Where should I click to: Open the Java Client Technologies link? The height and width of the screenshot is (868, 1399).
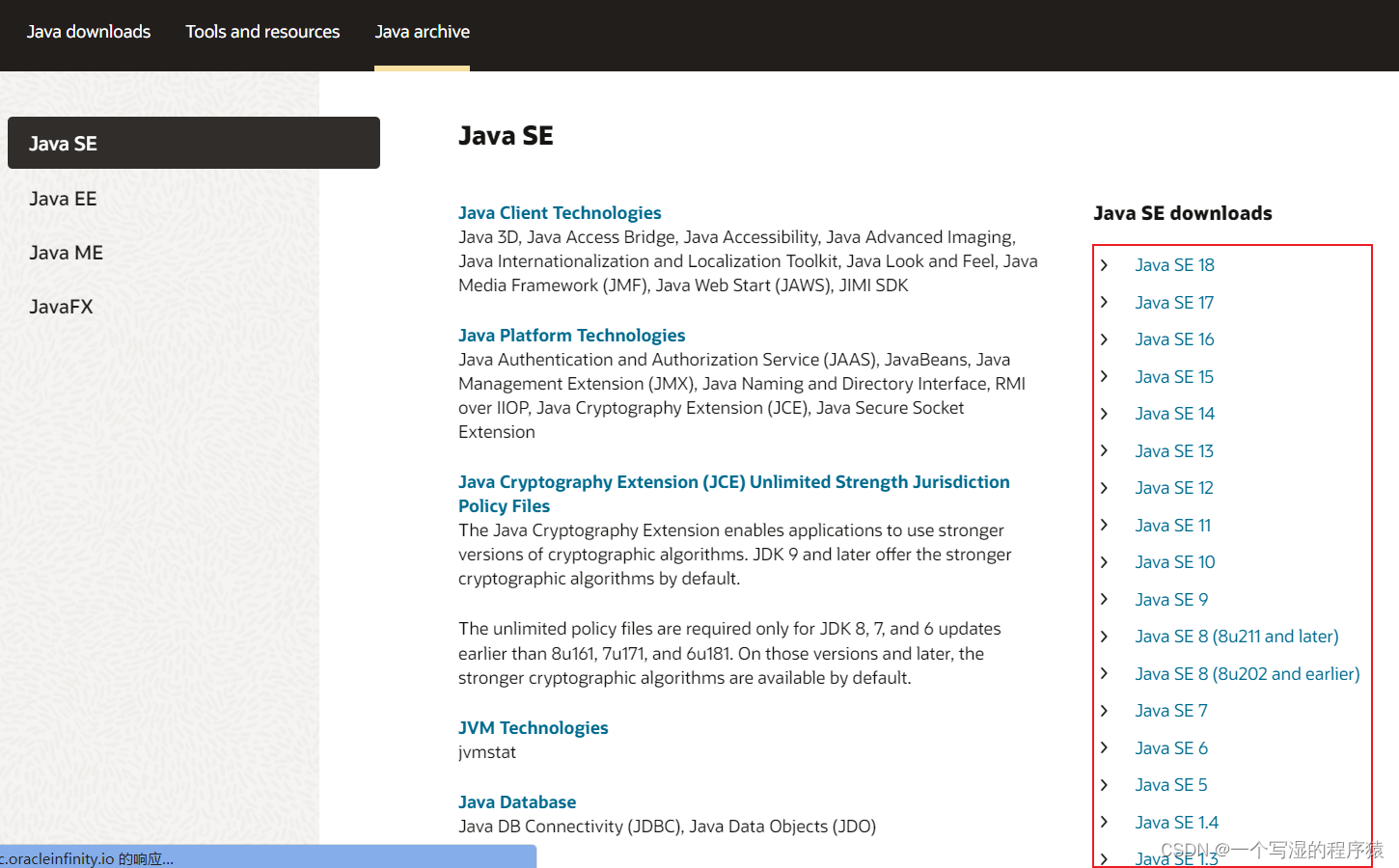pyautogui.click(x=560, y=212)
